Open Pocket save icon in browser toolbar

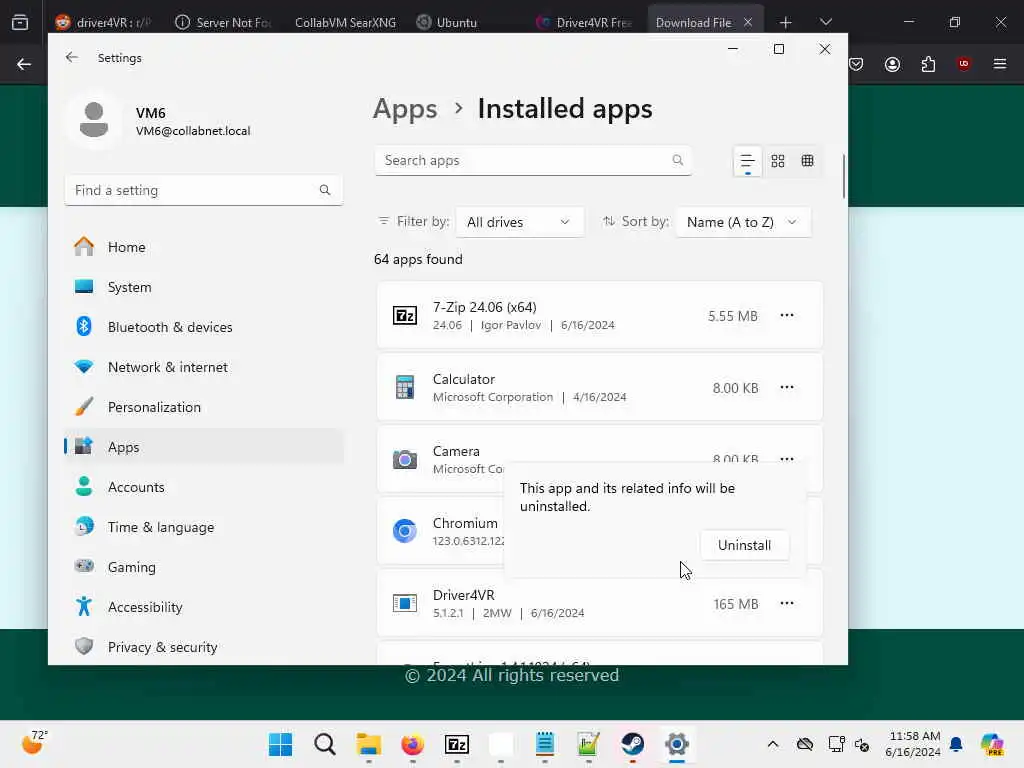(x=856, y=64)
